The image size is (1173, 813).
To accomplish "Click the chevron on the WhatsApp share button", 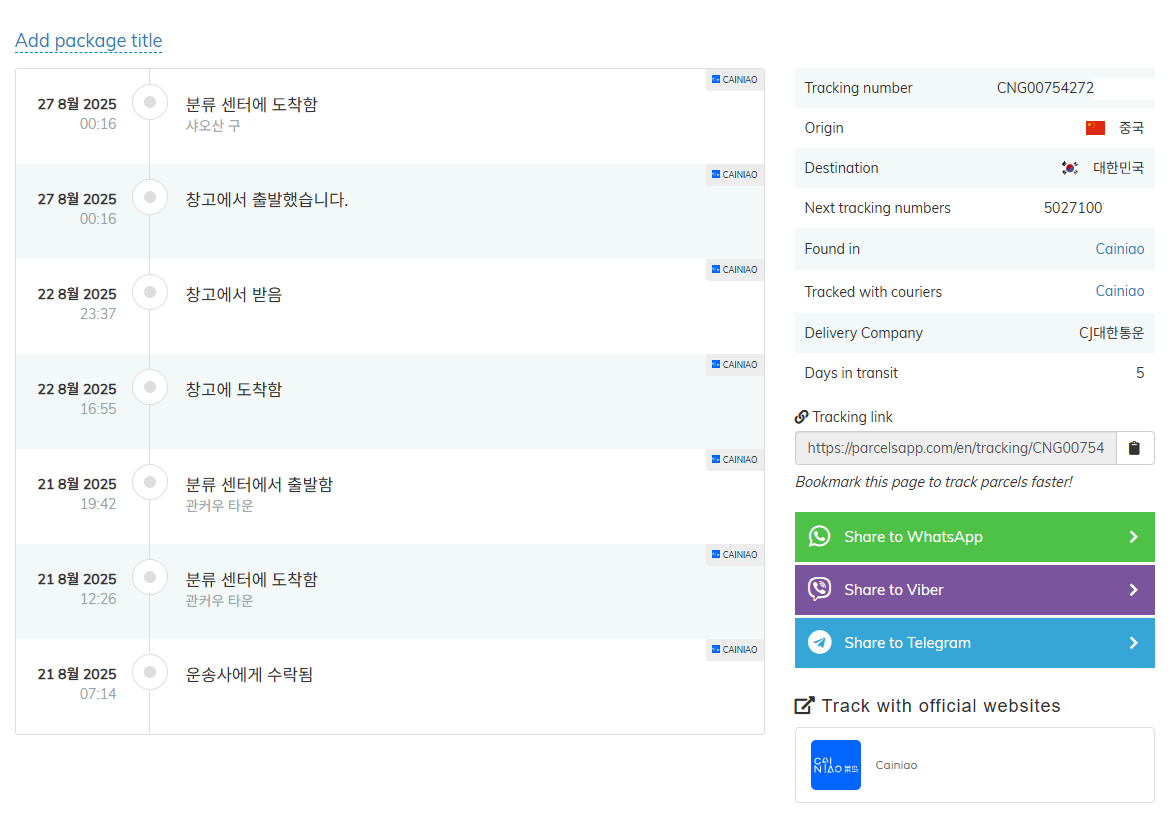I will click(1133, 537).
